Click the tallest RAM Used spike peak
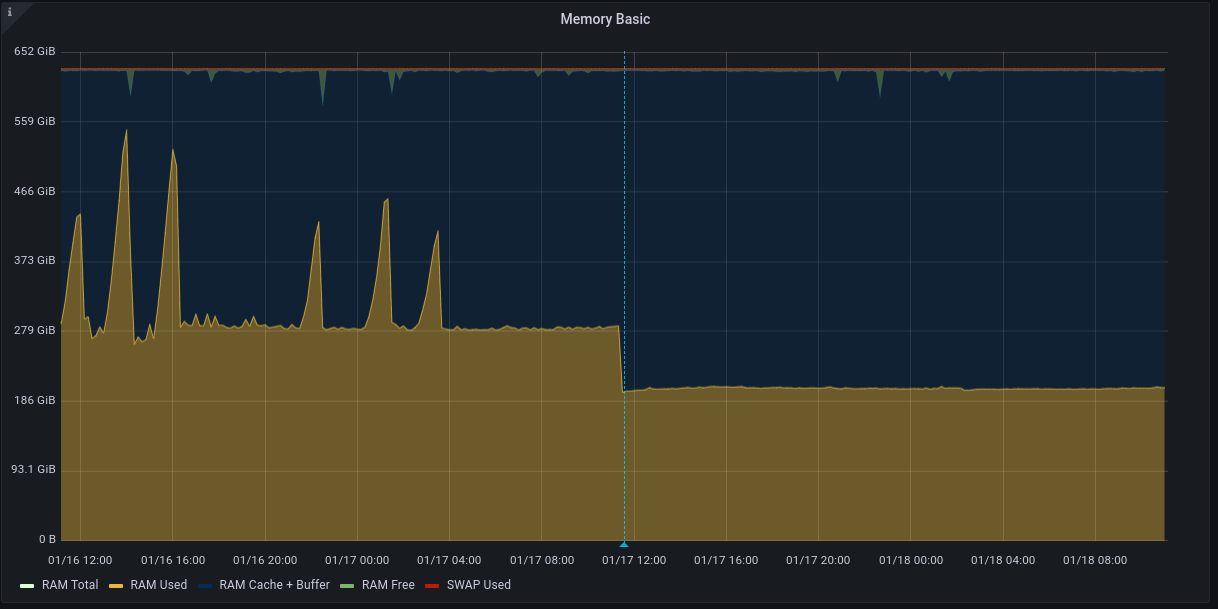 pyautogui.click(x=126, y=130)
